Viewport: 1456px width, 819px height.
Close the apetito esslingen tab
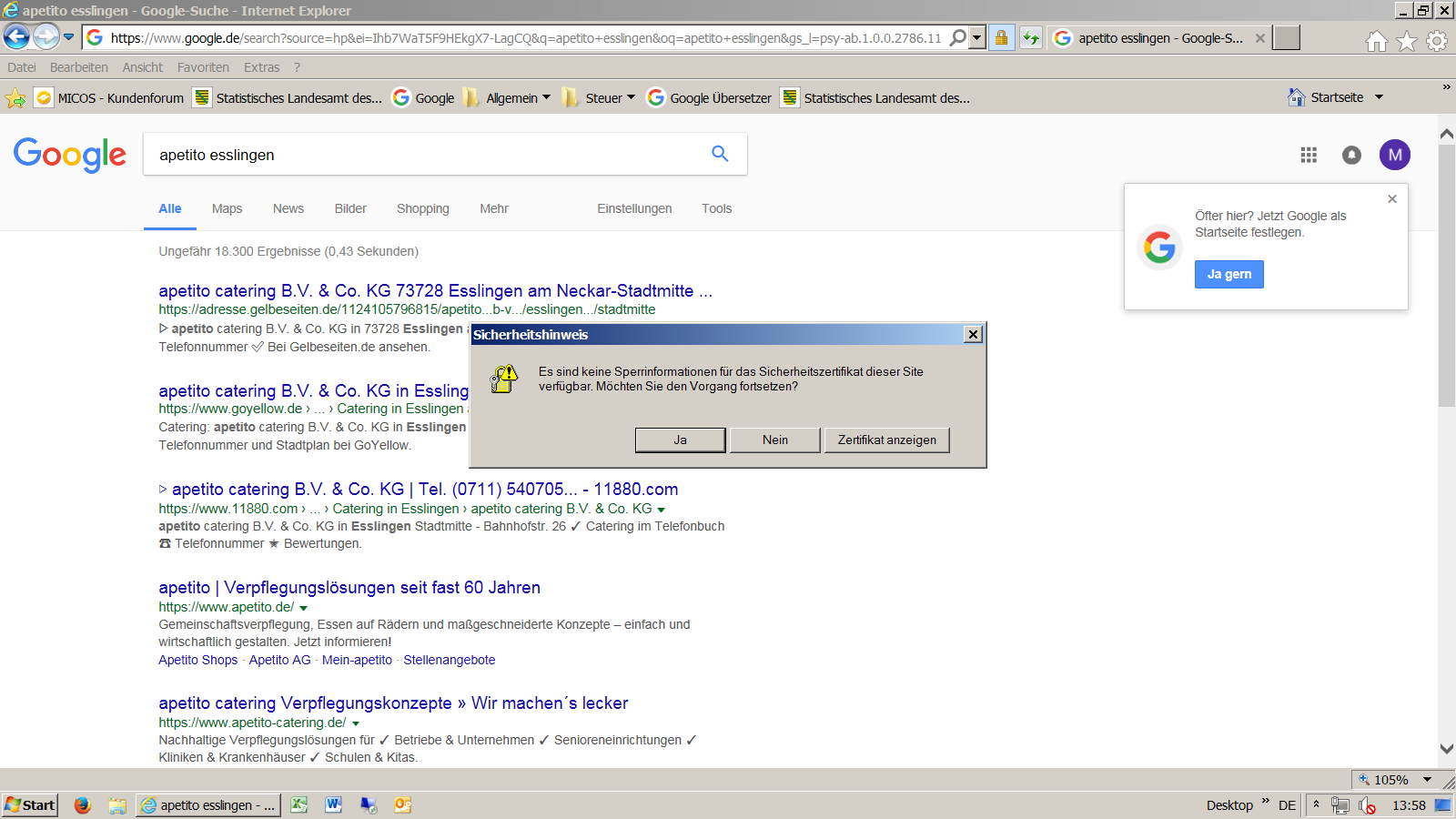(x=1259, y=38)
